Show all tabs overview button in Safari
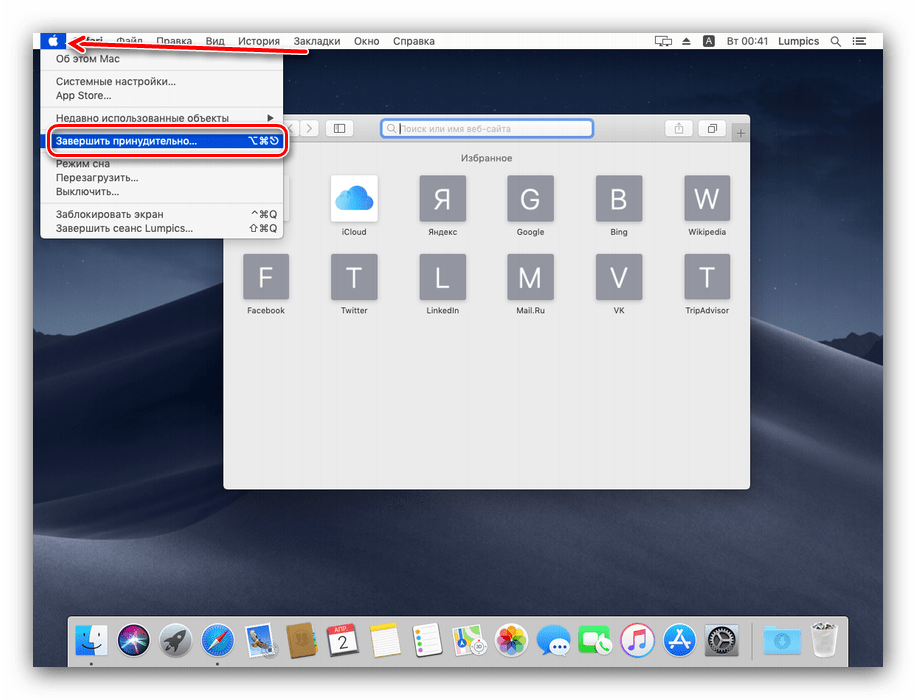Image resolution: width=916 pixels, height=700 pixels. 712,129
